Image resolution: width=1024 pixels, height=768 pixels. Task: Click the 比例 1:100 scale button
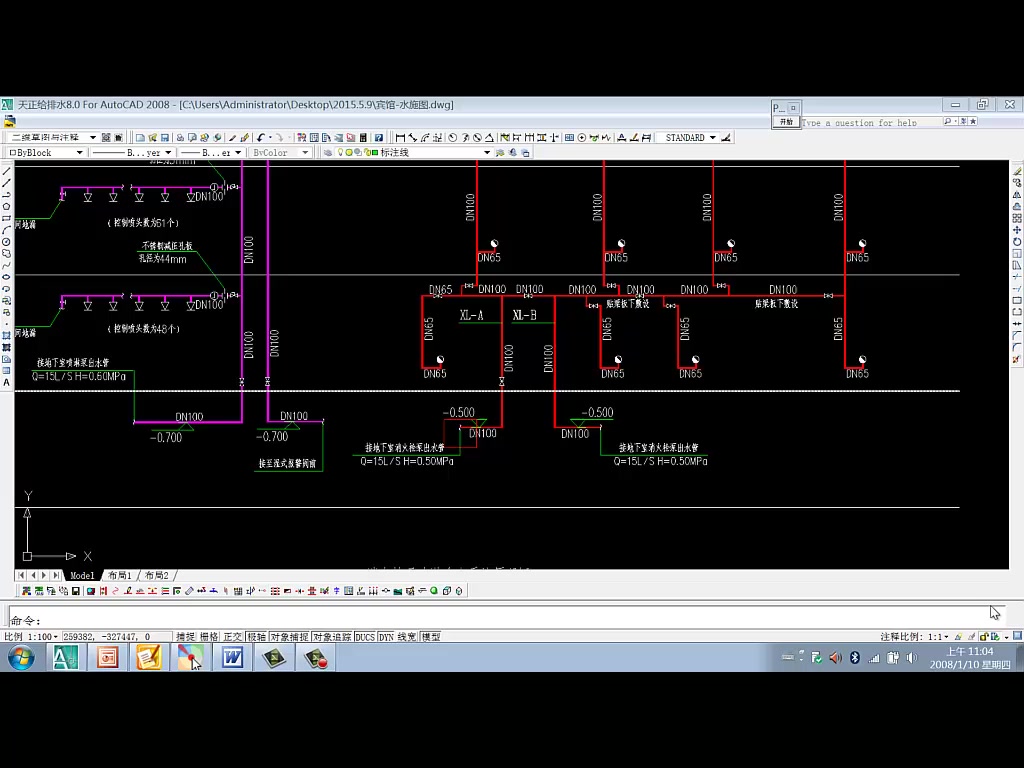[x=30, y=637]
